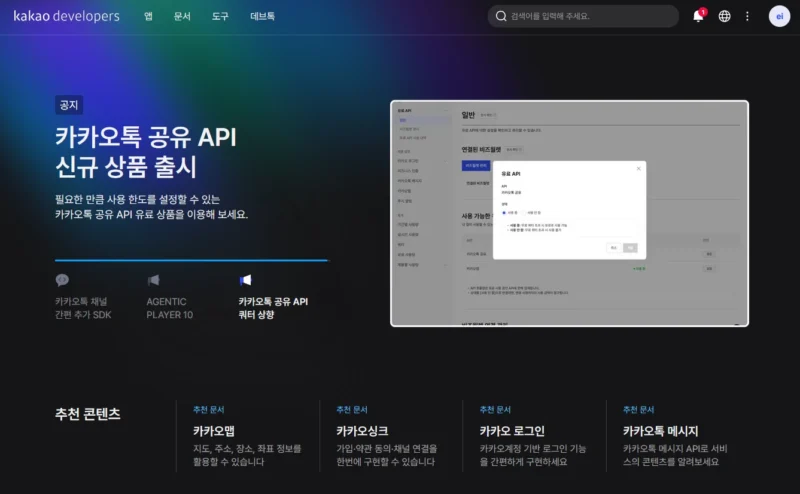Select the megaphone icon above AGENTIC PLAYER 10
The height and width of the screenshot is (494, 800).
point(154,280)
